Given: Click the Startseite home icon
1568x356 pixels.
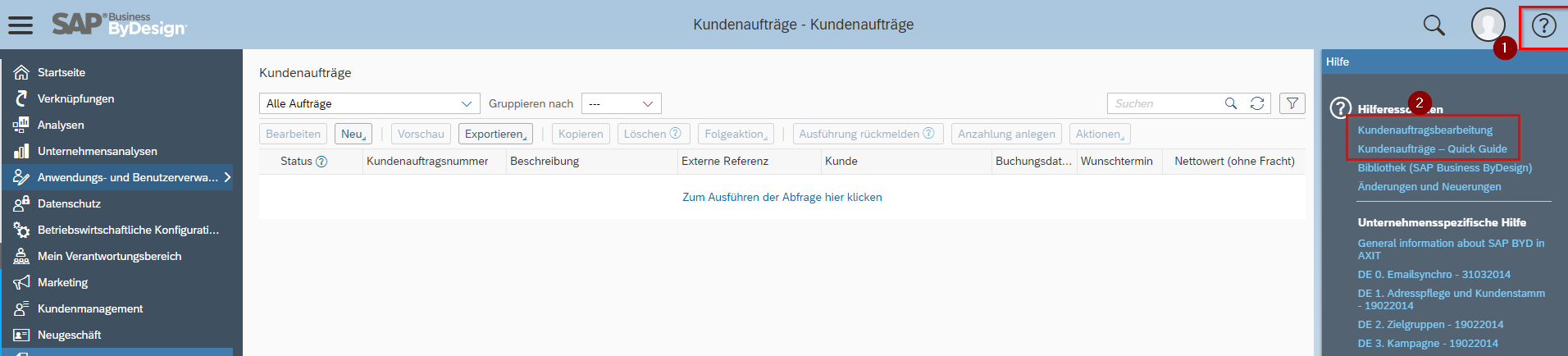Looking at the screenshot, I should click(x=21, y=72).
